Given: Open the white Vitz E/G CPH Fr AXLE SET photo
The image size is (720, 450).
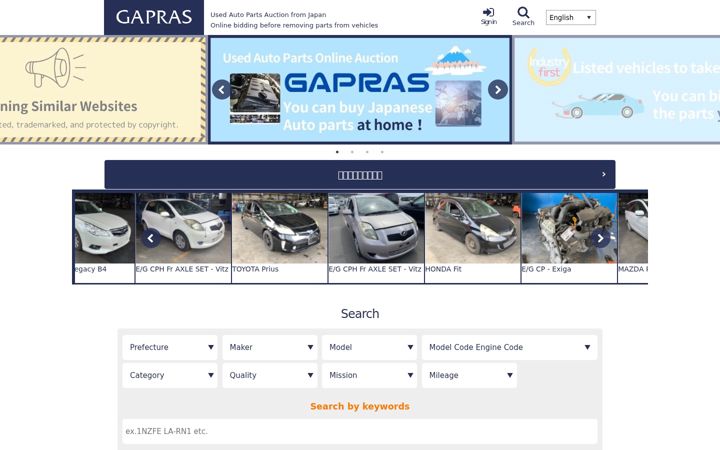Looking at the screenshot, I should pos(183,228).
